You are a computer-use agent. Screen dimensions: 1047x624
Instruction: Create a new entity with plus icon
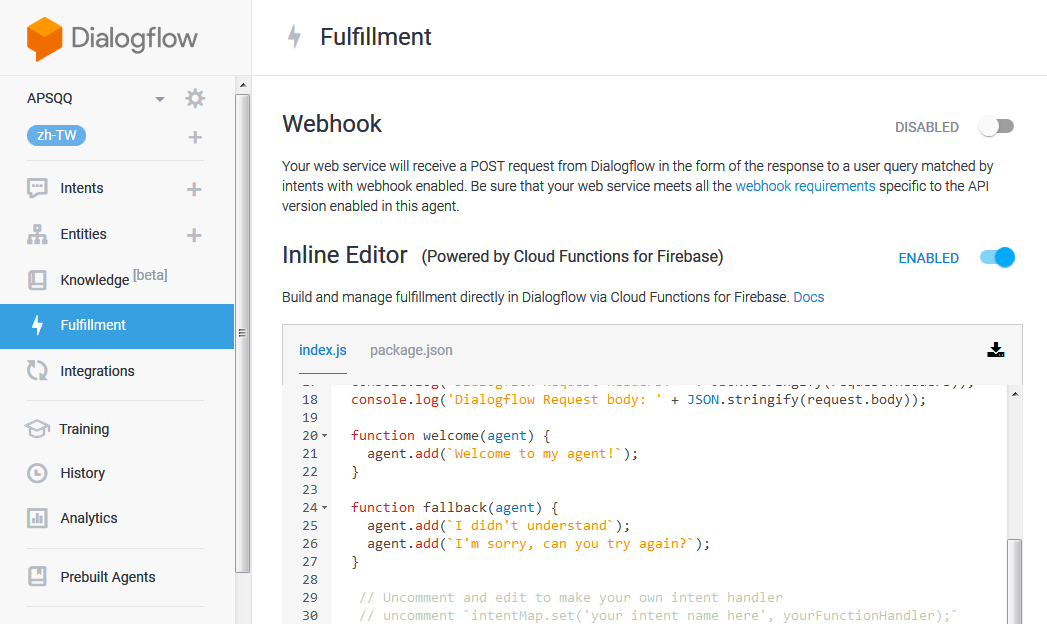point(194,236)
